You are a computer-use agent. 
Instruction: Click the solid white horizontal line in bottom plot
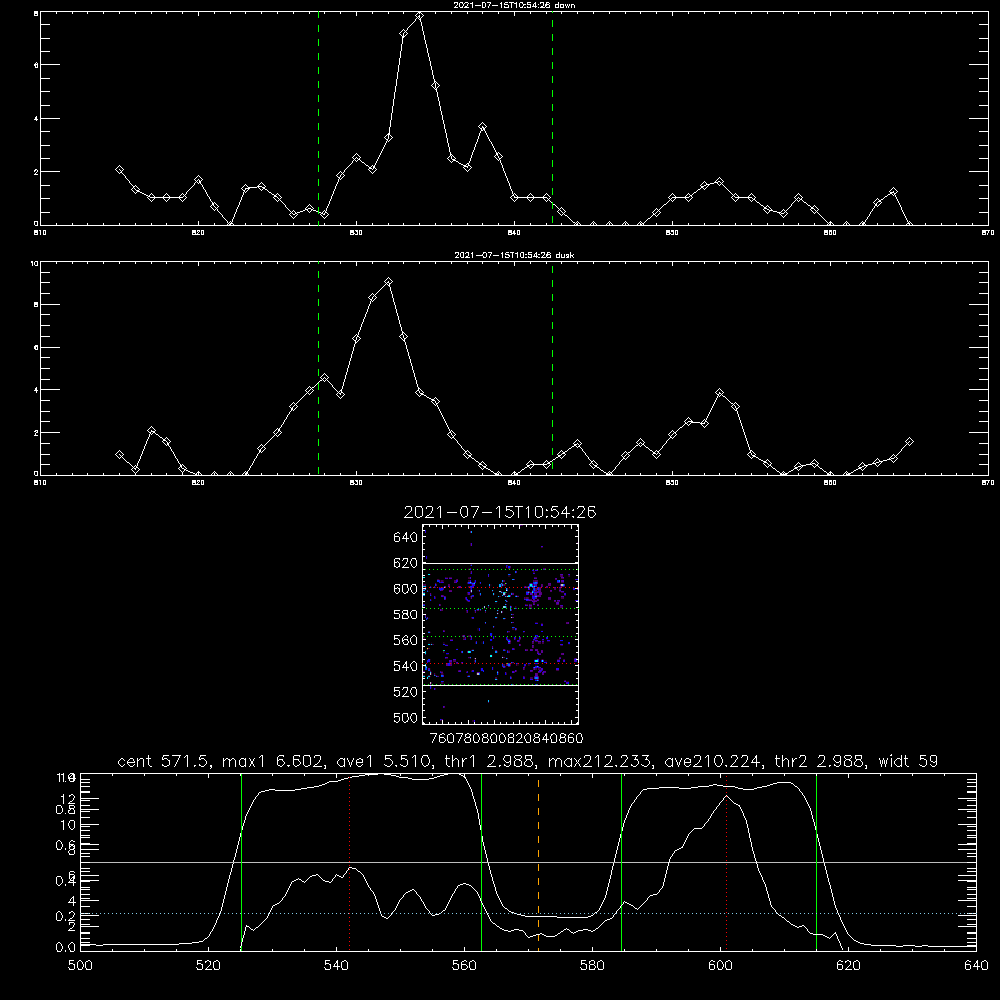coord(528,862)
